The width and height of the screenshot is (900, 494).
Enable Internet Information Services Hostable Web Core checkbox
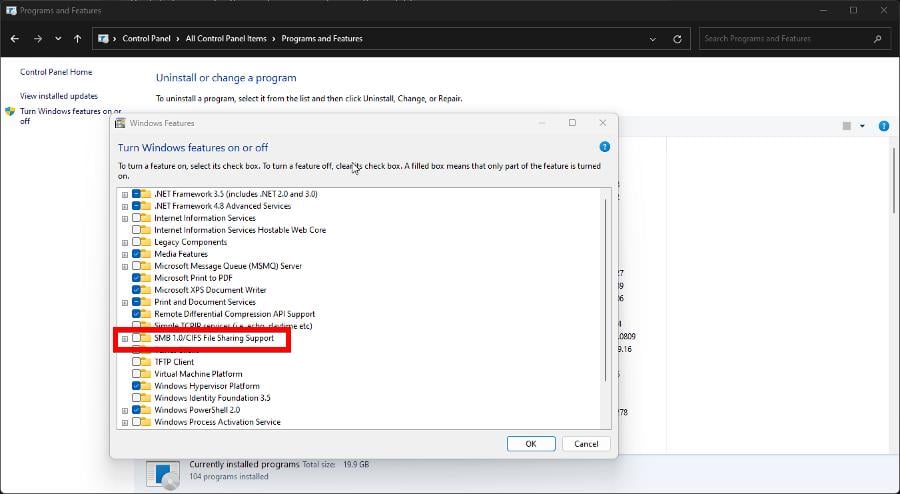click(x=136, y=230)
